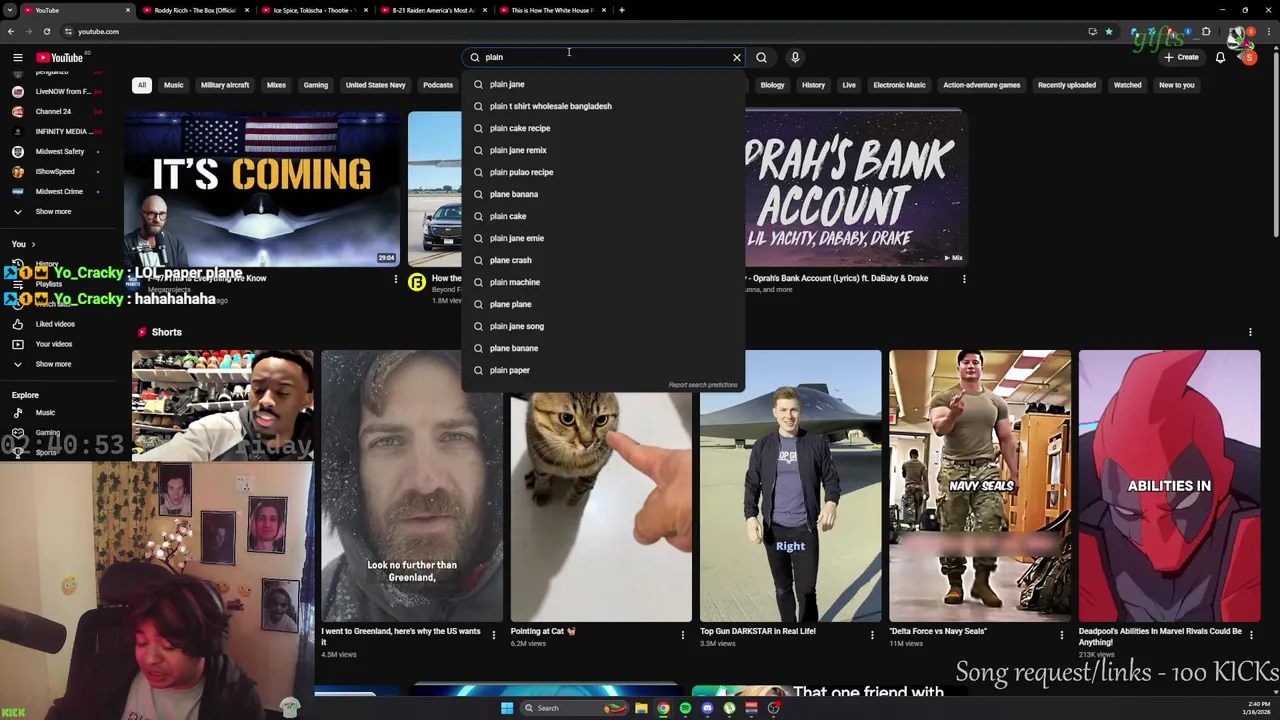The image size is (1280, 720).
Task: Select the All filter chip
Action: [x=142, y=85]
